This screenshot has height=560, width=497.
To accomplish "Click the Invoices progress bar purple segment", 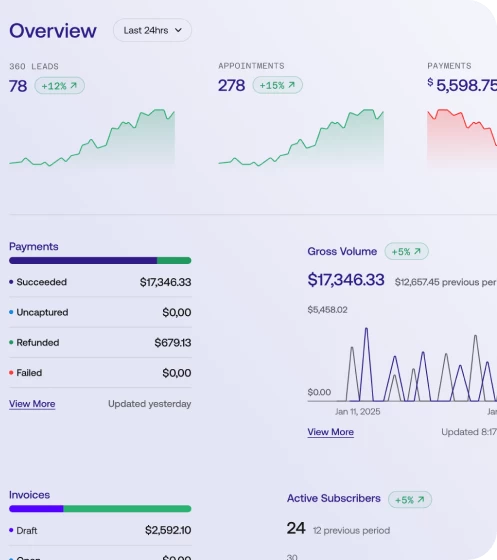I will pyautogui.click(x=36, y=509).
